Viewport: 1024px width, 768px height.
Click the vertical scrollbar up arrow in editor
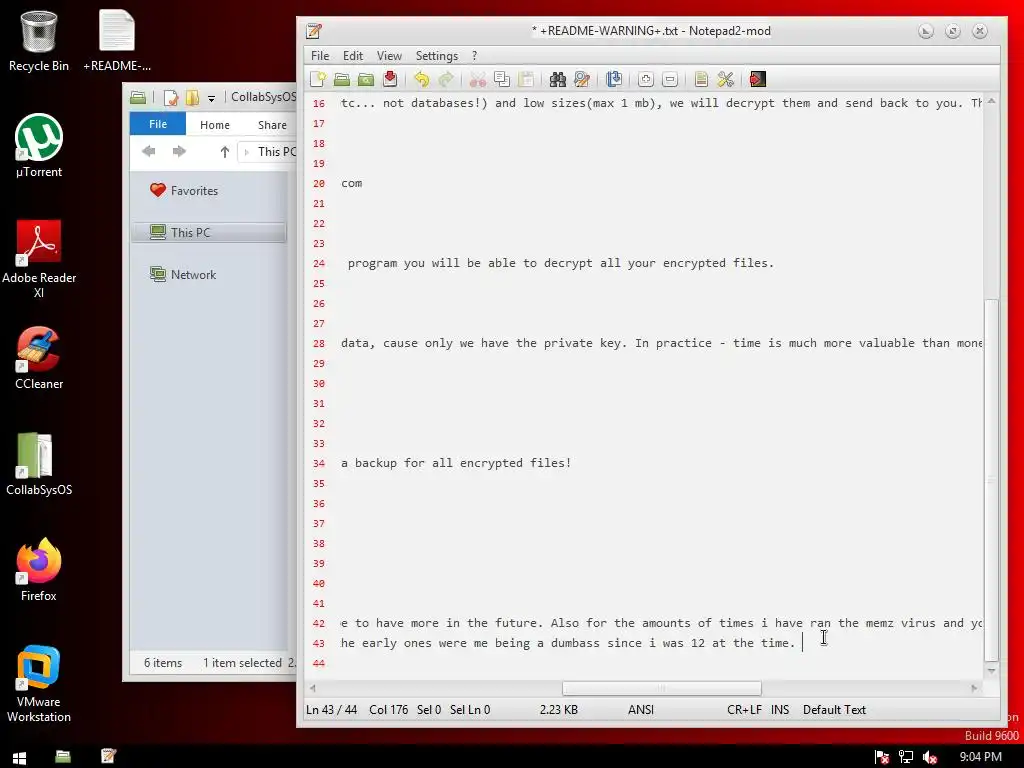pos(991,101)
